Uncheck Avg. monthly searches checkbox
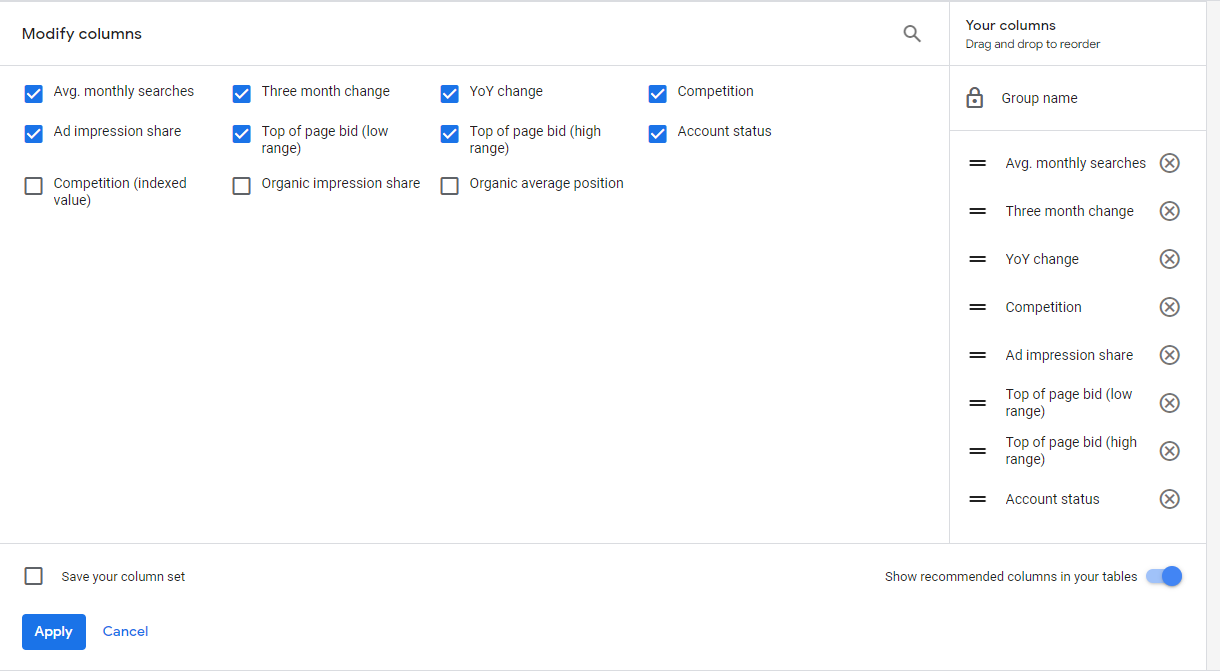The height and width of the screenshot is (671, 1220). click(34, 94)
